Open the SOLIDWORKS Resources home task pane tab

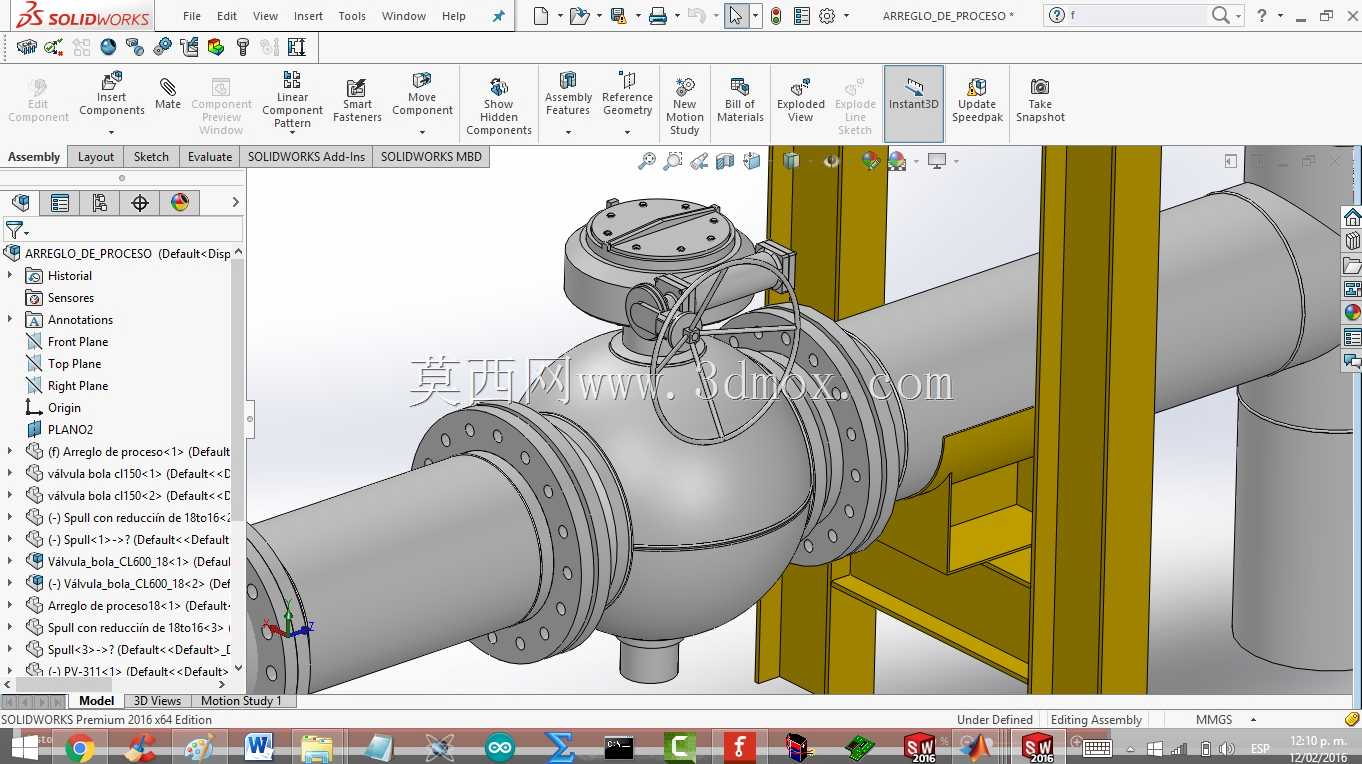click(x=1352, y=218)
